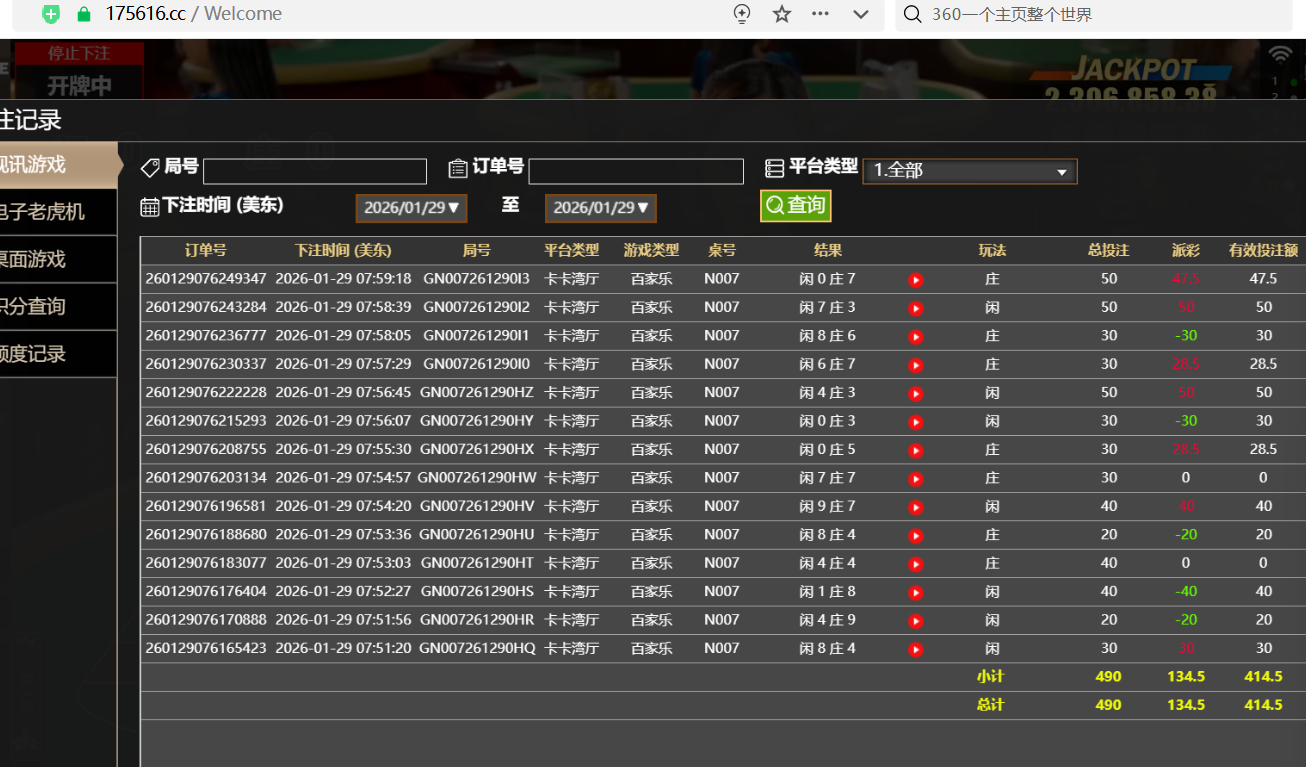Play replay for the 07:57:29 bet
Image resolution: width=1306 pixels, height=767 pixels.
point(915,365)
